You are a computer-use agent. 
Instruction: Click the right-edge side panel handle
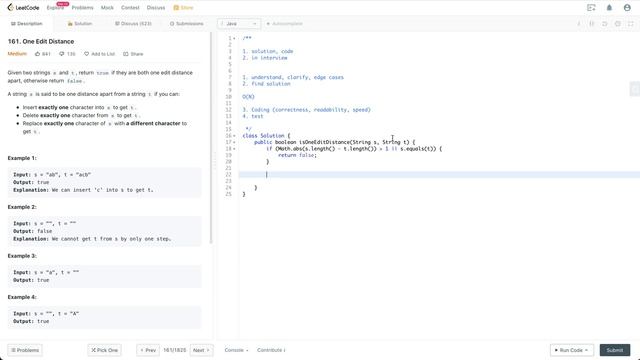(x=635, y=89)
